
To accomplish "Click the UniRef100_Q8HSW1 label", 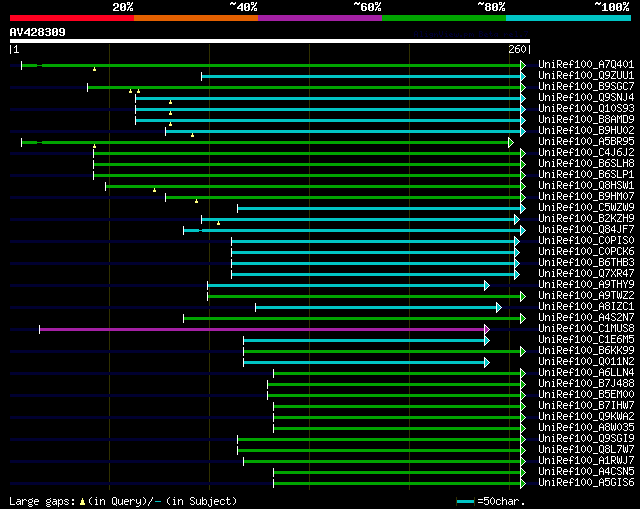I will pyautogui.click(x=586, y=185).
